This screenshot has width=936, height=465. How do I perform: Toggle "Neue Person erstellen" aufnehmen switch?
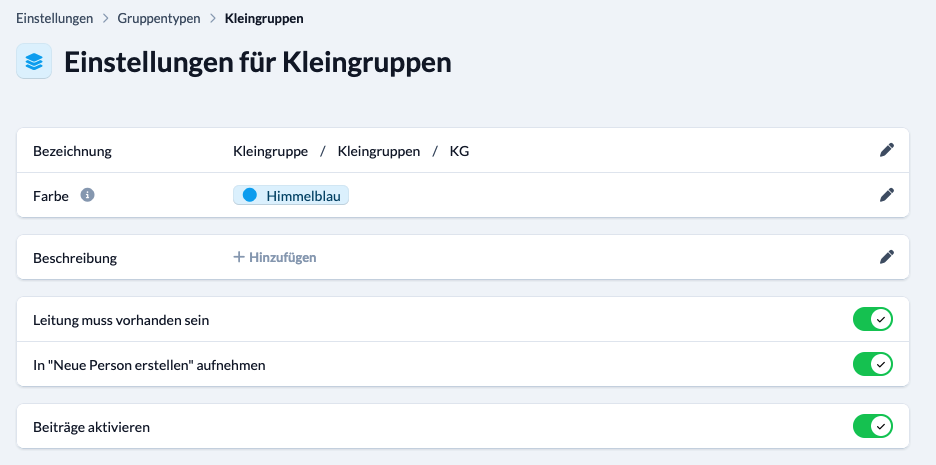coord(872,364)
